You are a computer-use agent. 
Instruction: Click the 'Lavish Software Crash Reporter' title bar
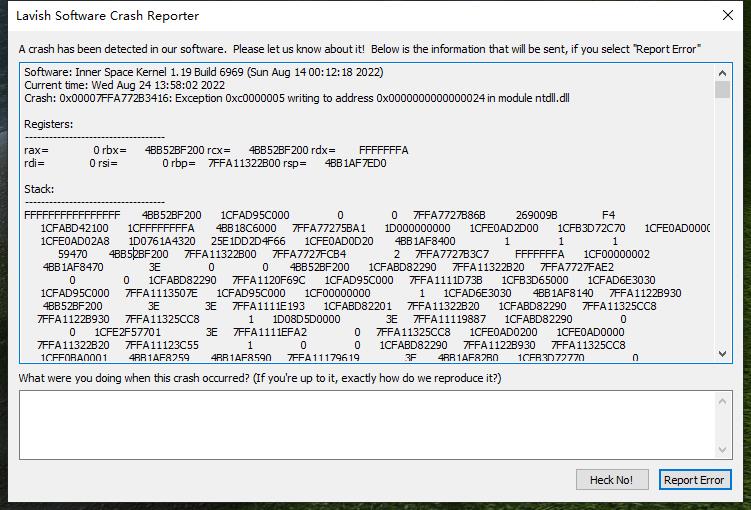pos(107,15)
